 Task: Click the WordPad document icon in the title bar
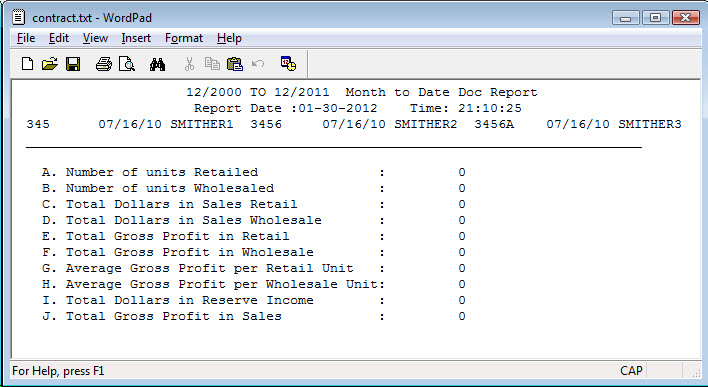coord(19,17)
